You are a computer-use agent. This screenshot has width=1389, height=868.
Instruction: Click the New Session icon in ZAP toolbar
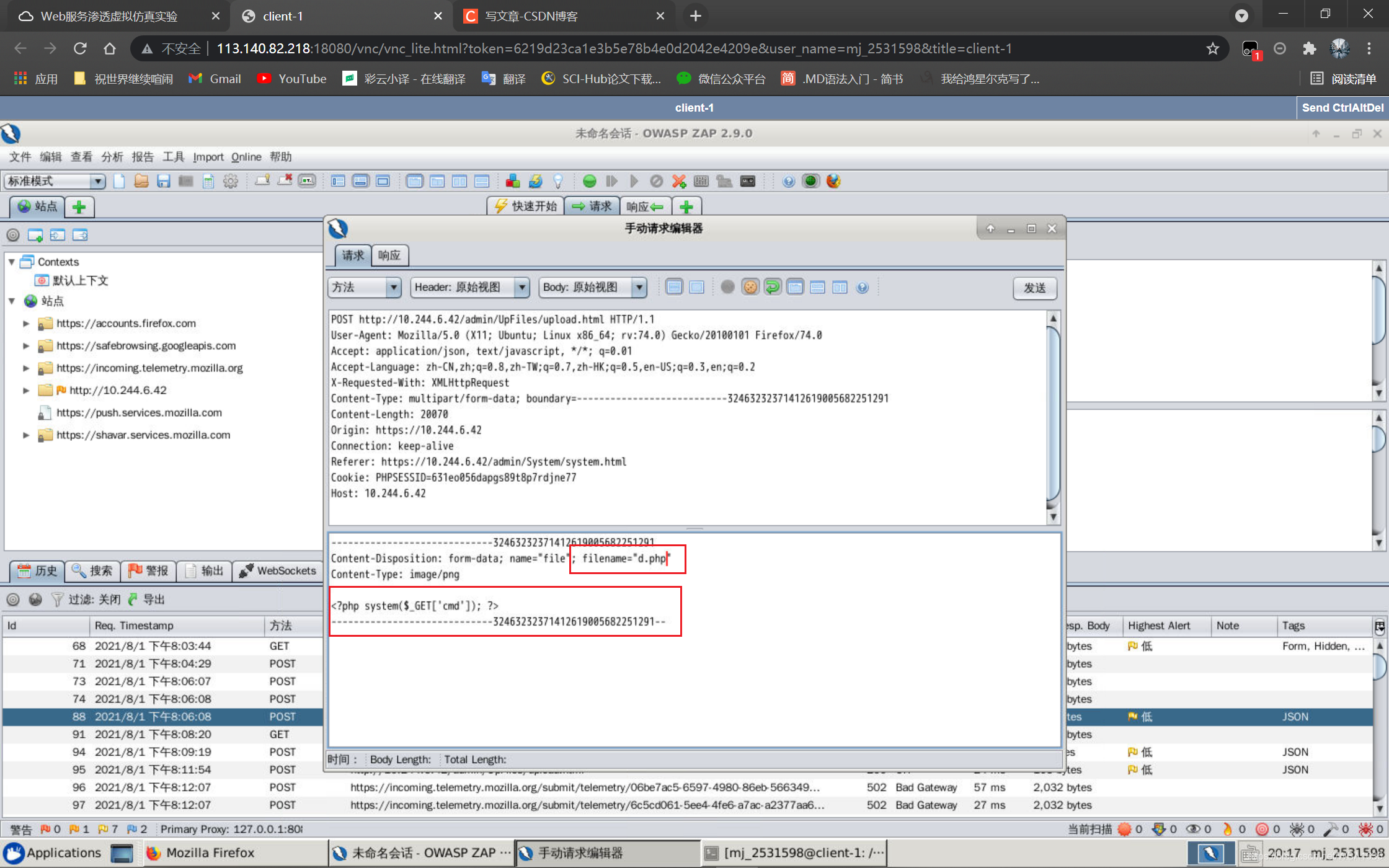[x=119, y=181]
